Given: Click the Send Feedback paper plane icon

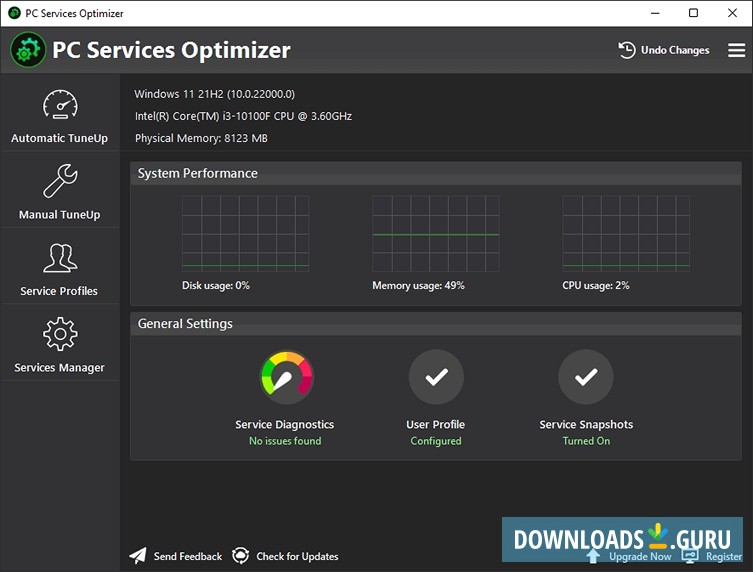Looking at the screenshot, I should pyautogui.click(x=138, y=556).
